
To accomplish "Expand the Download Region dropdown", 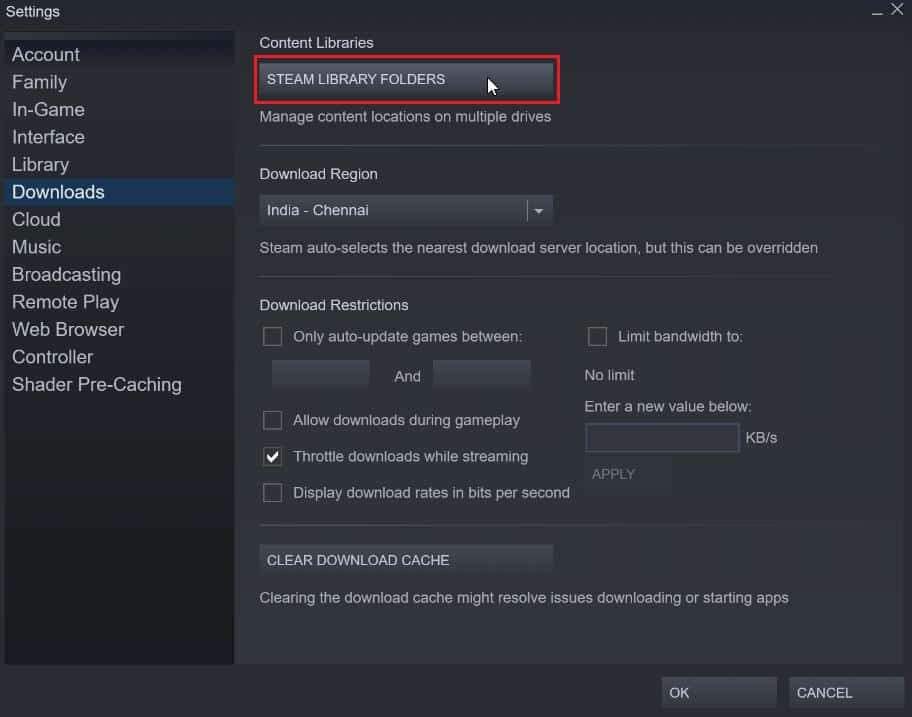I will tap(538, 210).
